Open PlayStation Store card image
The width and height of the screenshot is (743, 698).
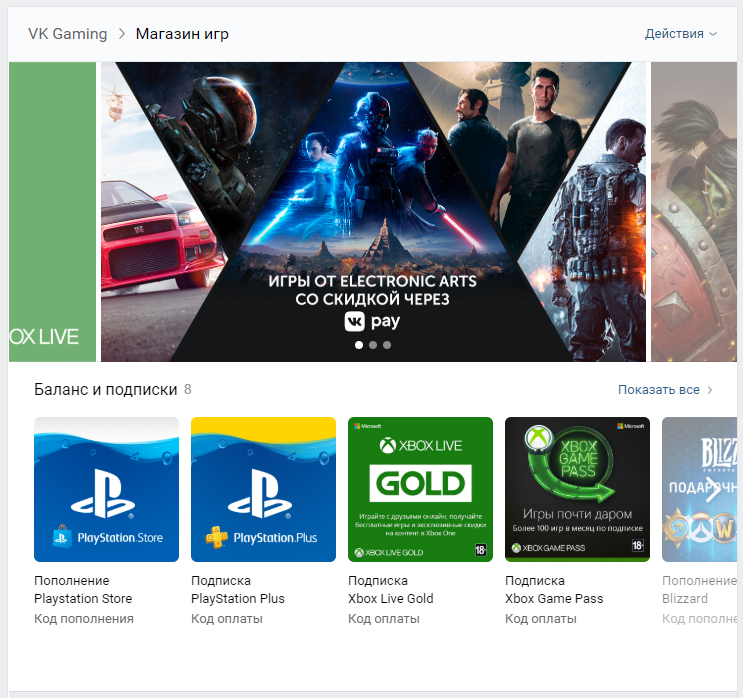pos(107,490)
